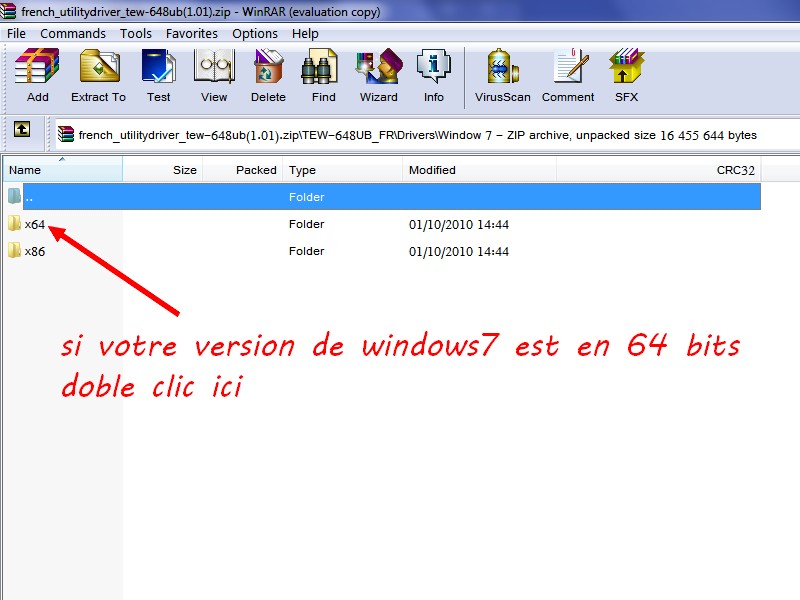Select the x86 folder
800x600 pixels.
34,251
